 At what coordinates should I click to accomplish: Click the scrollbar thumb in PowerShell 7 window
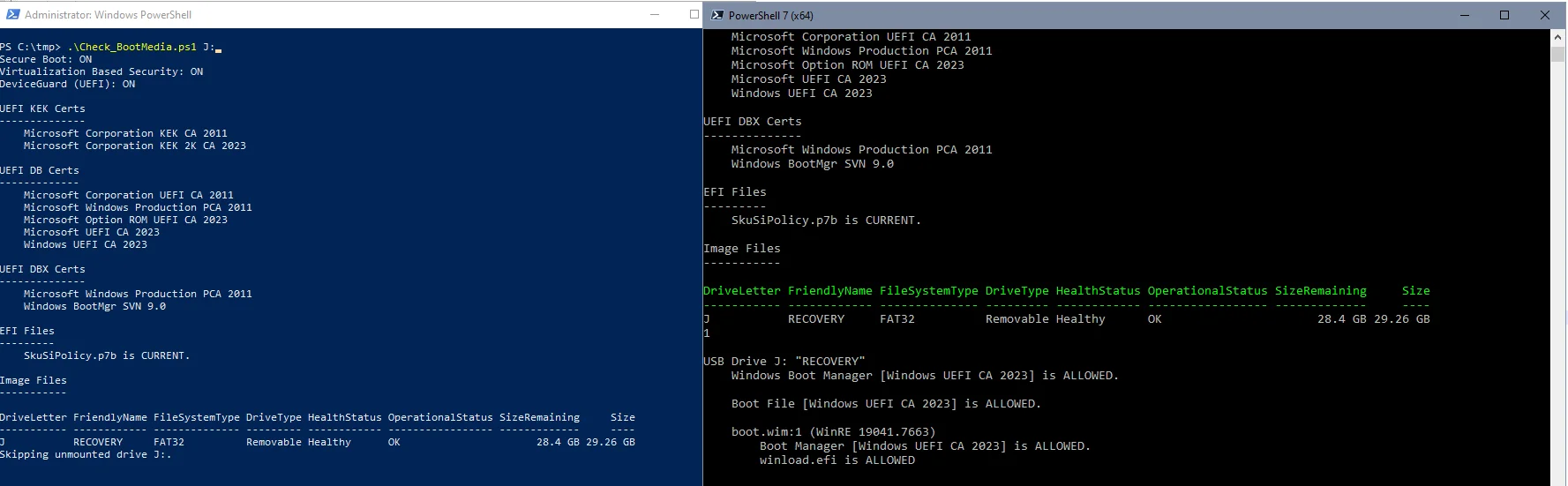(x=1557, y=54)
